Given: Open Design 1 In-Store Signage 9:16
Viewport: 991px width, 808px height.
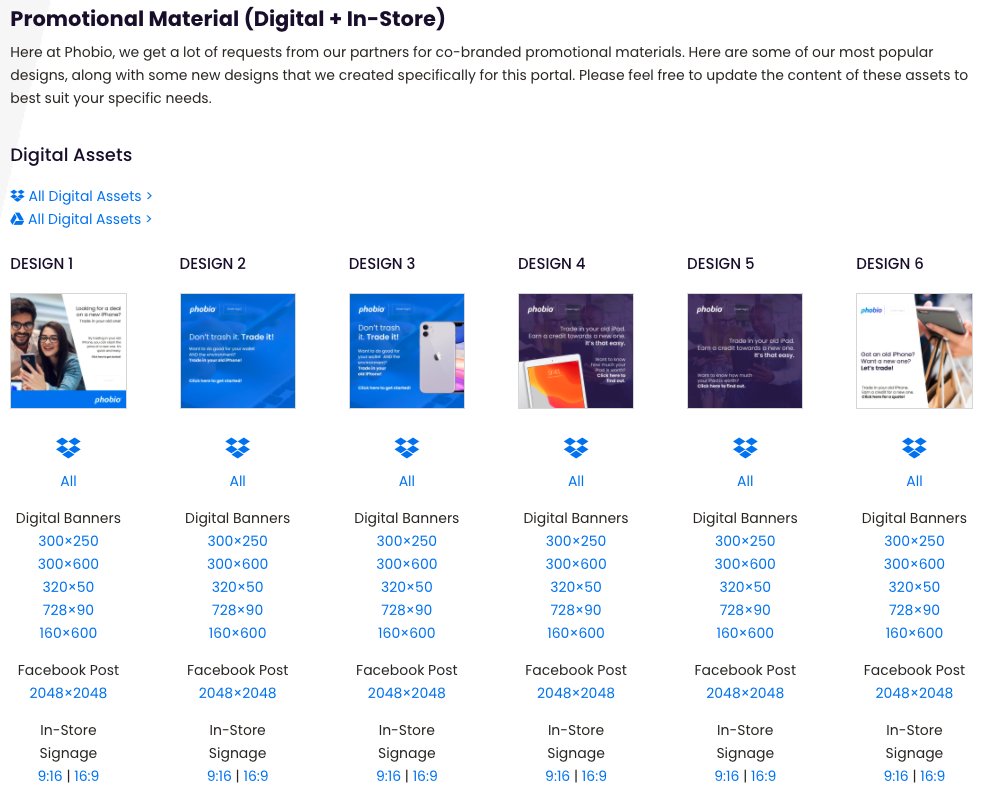Looking at the screenshot, I should click(50, 776).
